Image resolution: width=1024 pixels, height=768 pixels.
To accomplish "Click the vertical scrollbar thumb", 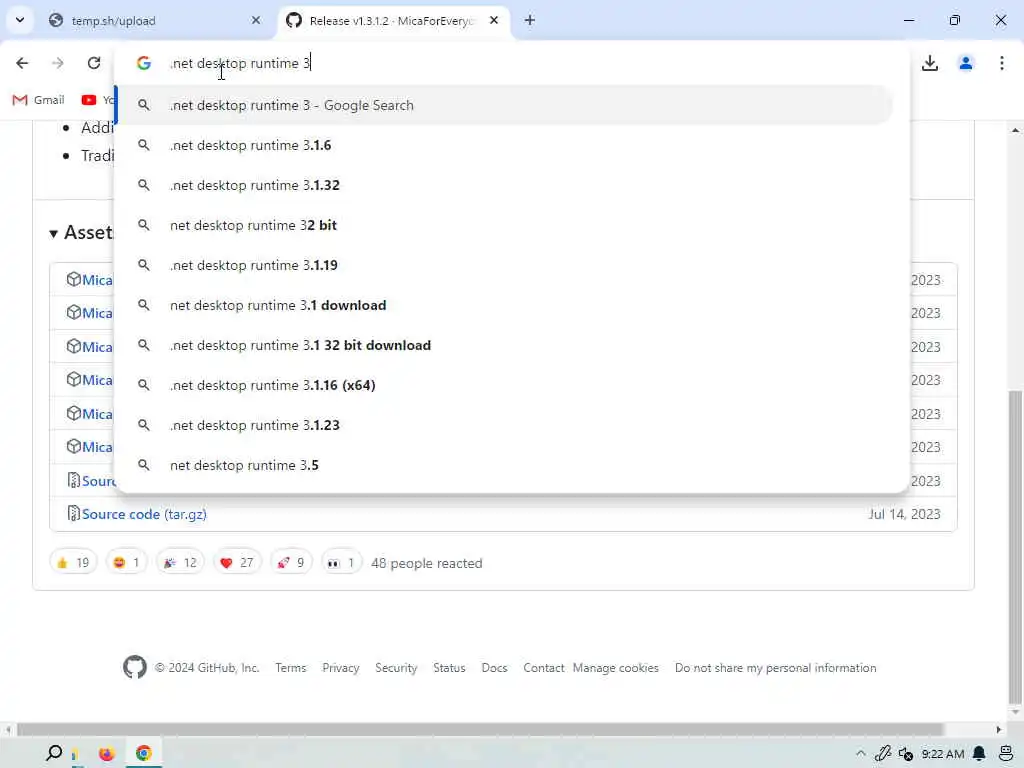I will (x=1015, y=545).
